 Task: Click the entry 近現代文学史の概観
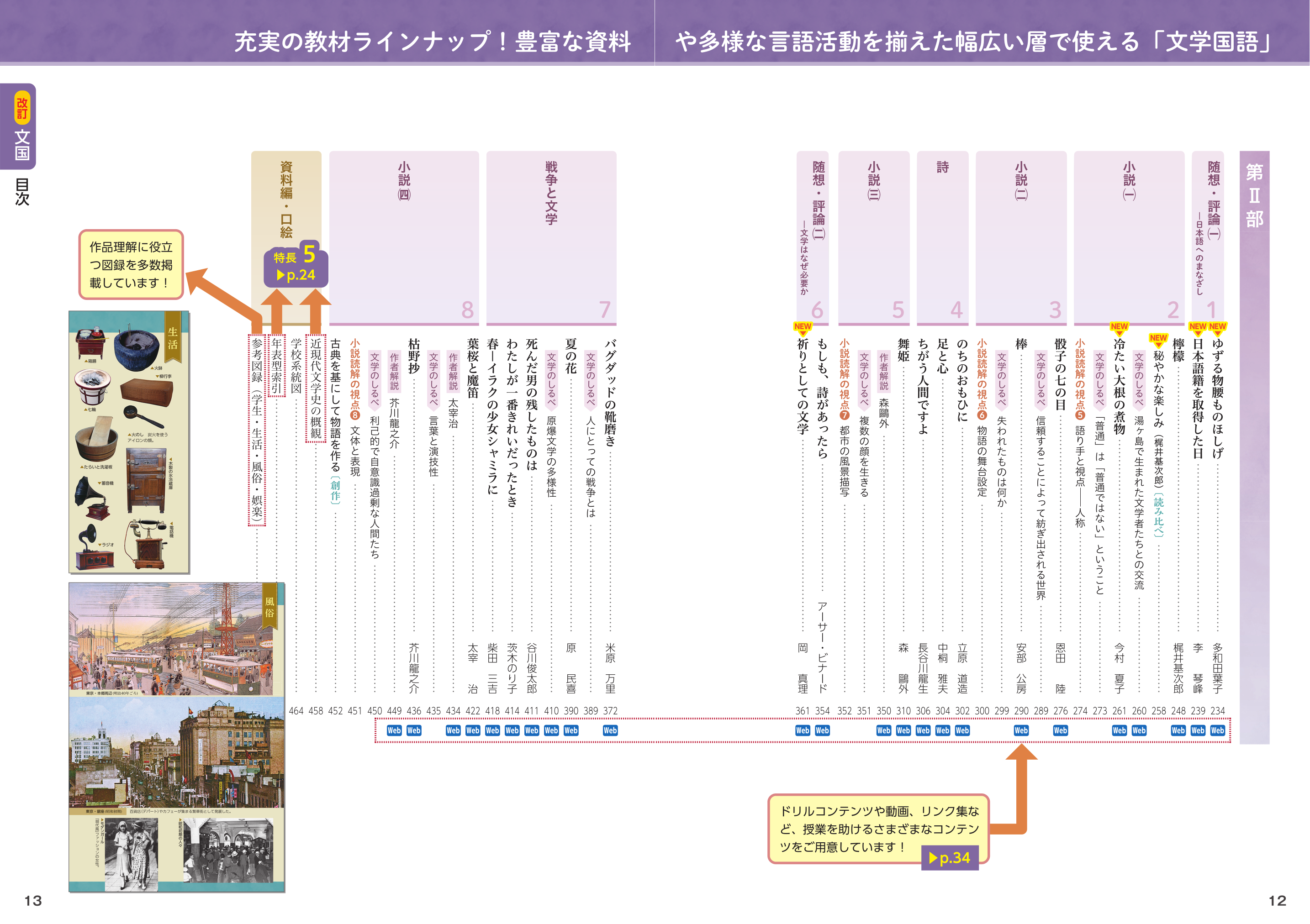(316, 388)
